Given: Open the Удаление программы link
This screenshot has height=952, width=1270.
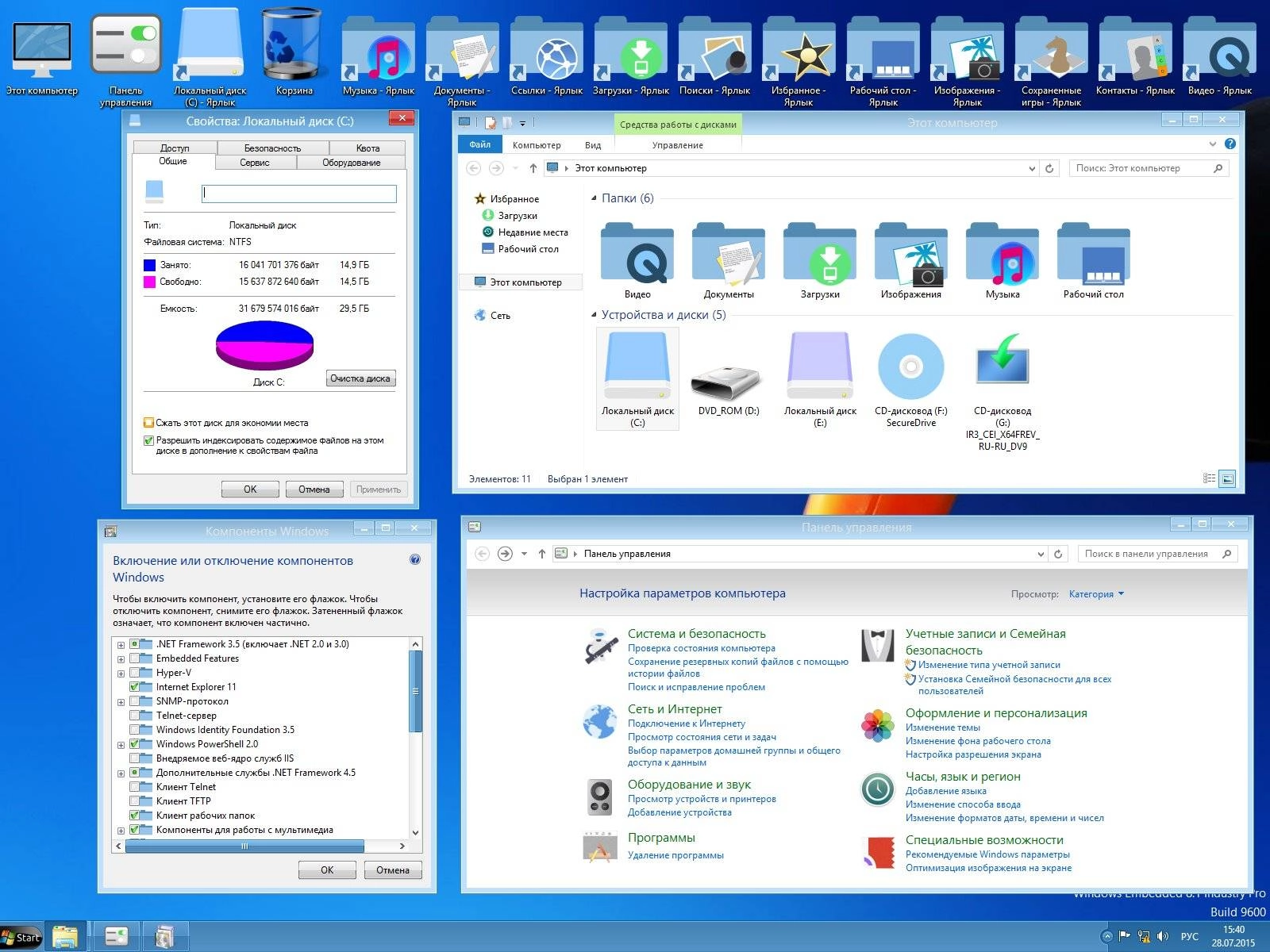Looking at the screenshot, I should (675, 855).
